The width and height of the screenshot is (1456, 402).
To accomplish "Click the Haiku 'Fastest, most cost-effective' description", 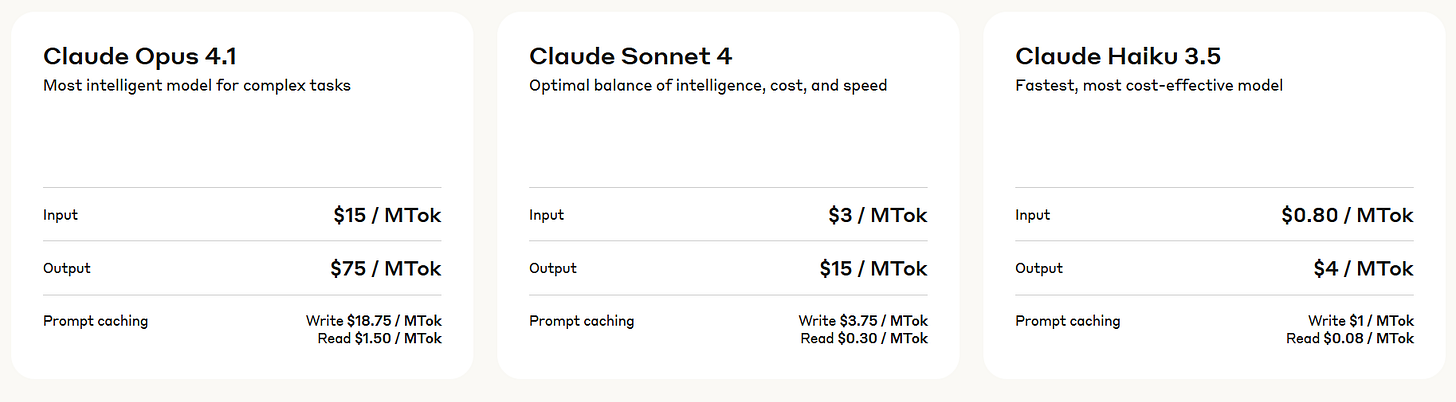I will click(1149, 86).
